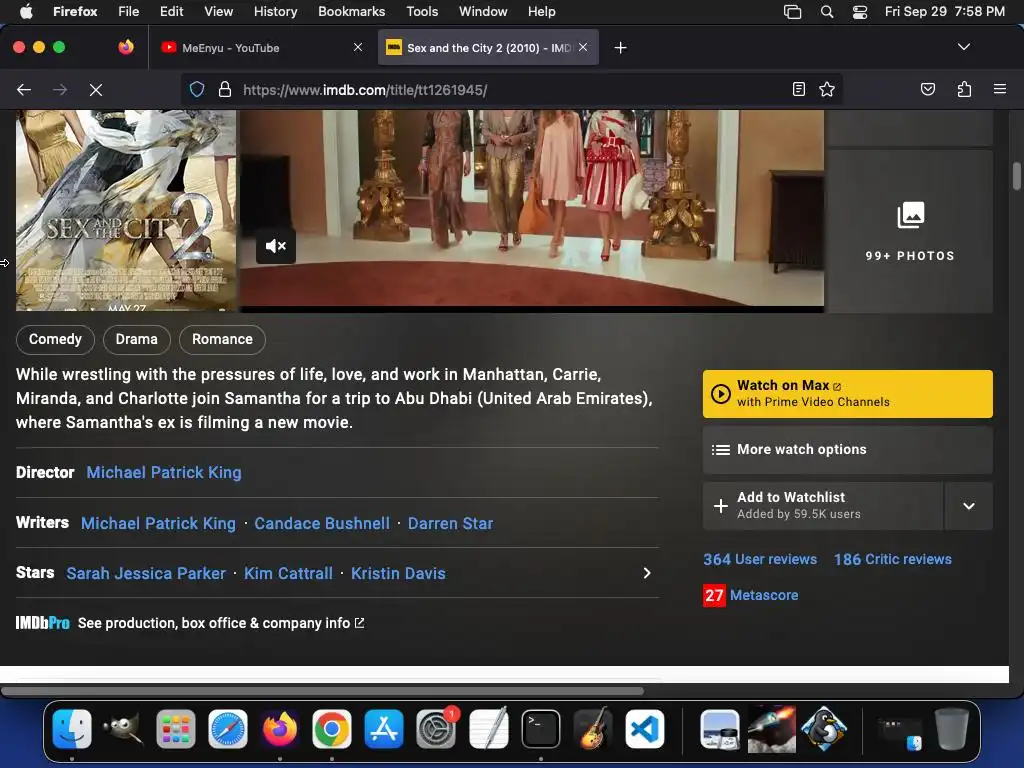Click the Watch on Max button

point(848,394)
